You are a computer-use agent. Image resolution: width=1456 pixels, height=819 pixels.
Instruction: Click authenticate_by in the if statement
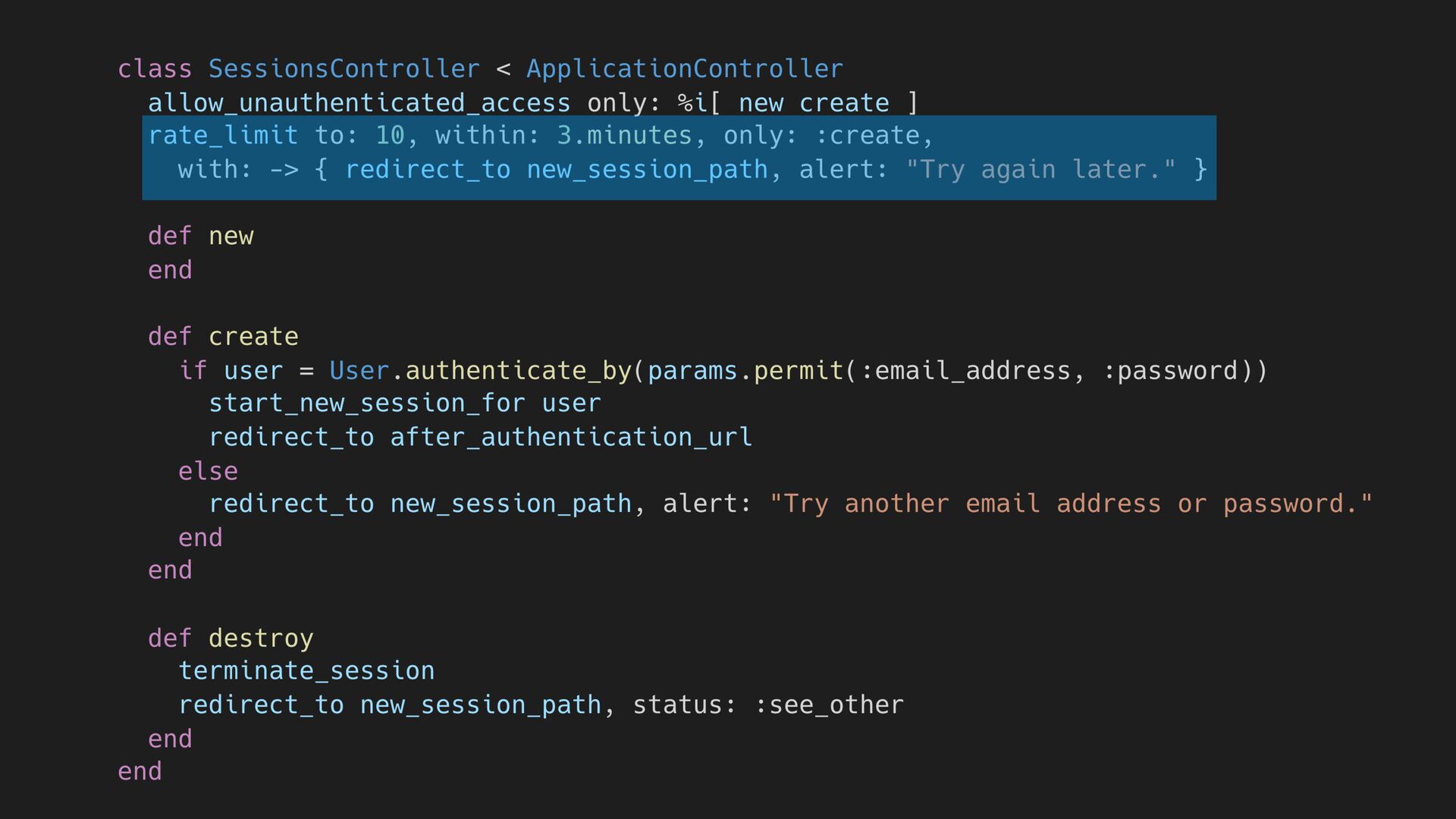pyautogui.click(x=519, y=371)
